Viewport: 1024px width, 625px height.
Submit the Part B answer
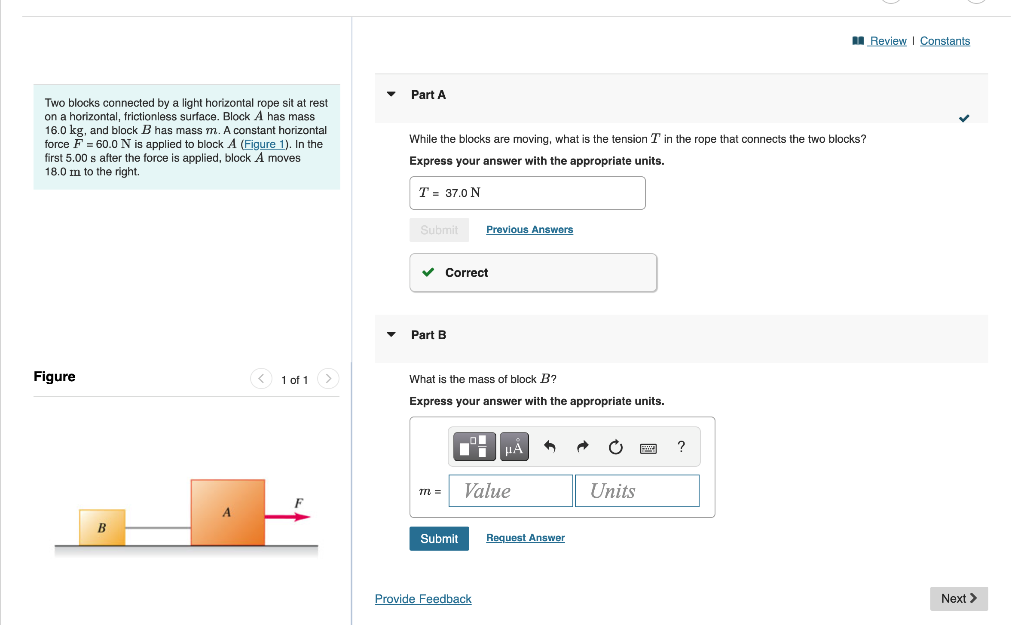pyautogui.click(x=439, y=538)
